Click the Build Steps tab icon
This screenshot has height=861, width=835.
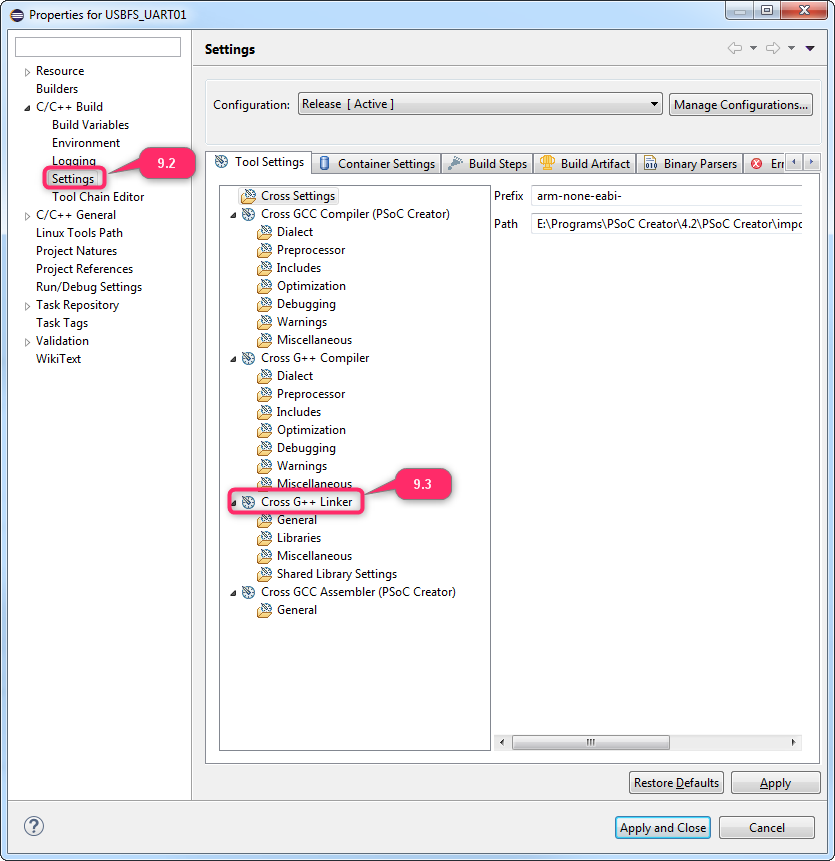coord(456,163)
